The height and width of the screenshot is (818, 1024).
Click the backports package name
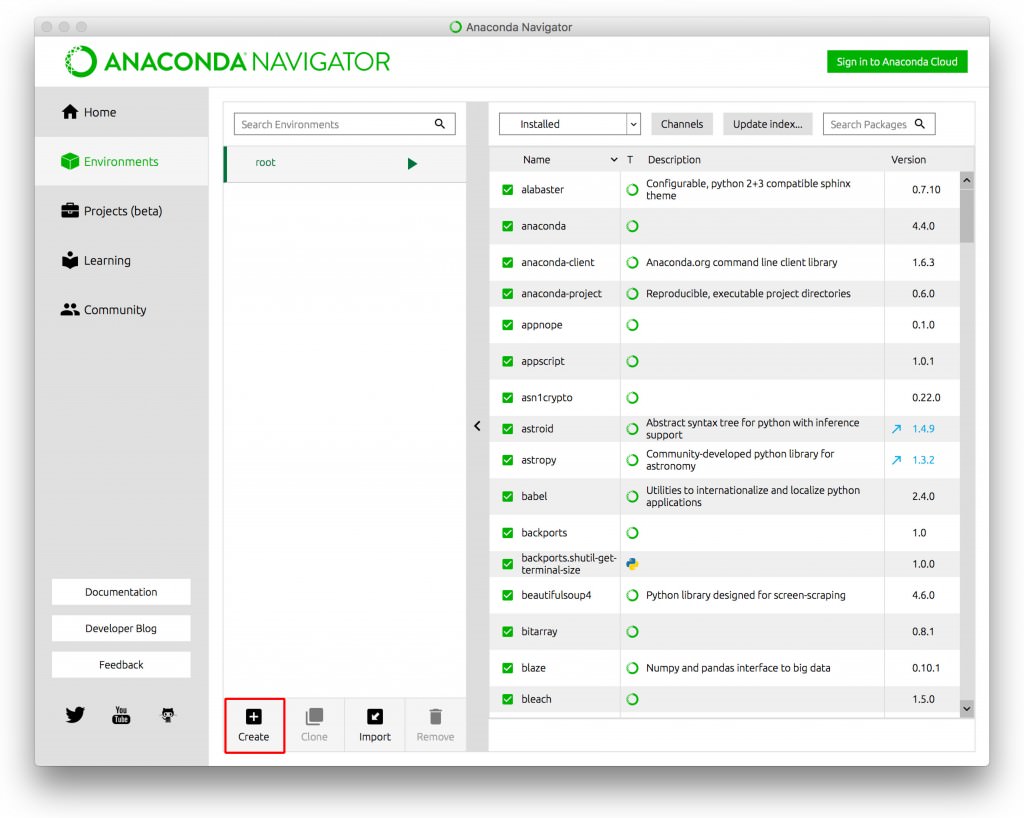tap(544, 533)
